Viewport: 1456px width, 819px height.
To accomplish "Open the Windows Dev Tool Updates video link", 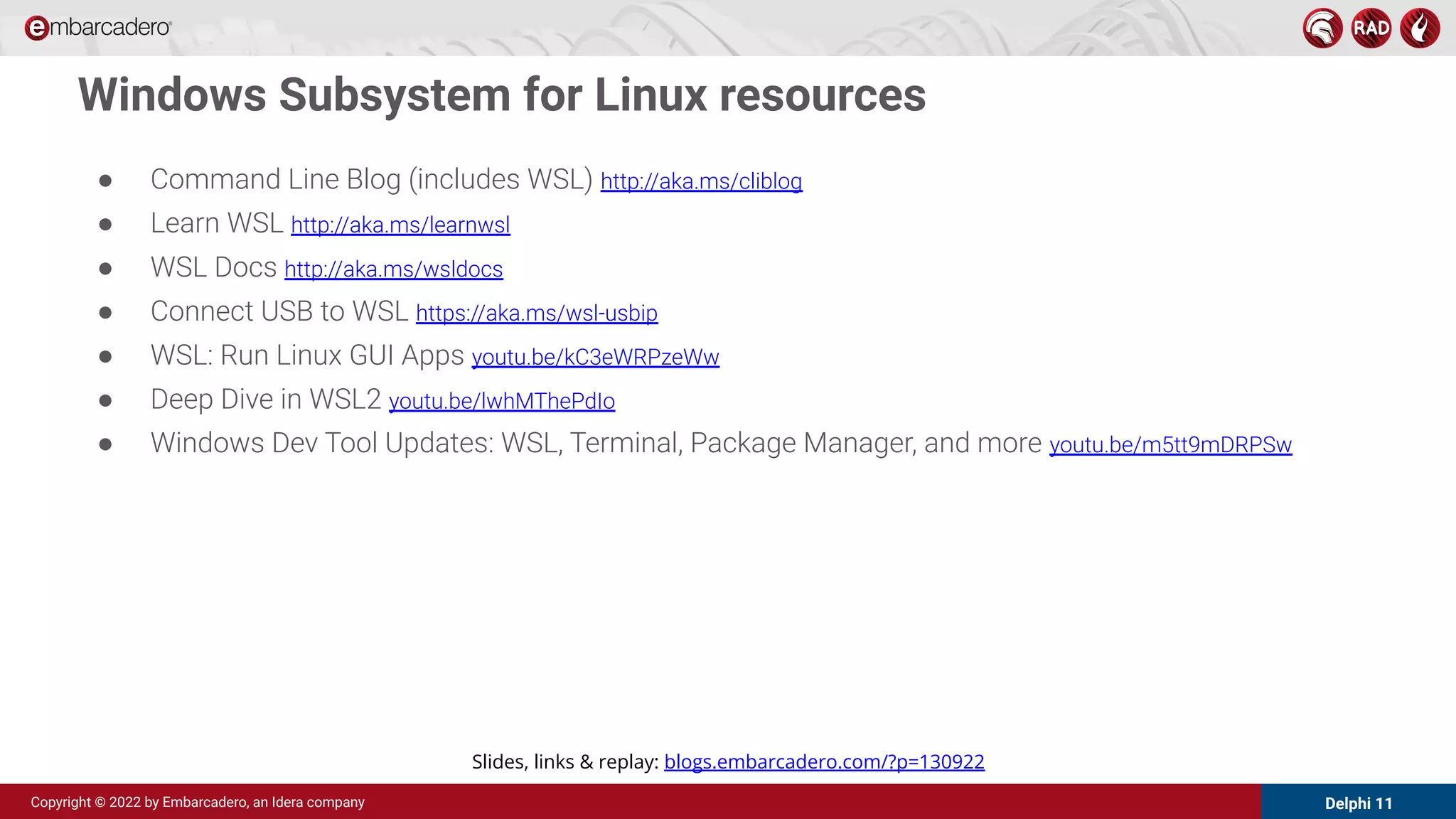I will point(1171,446).
